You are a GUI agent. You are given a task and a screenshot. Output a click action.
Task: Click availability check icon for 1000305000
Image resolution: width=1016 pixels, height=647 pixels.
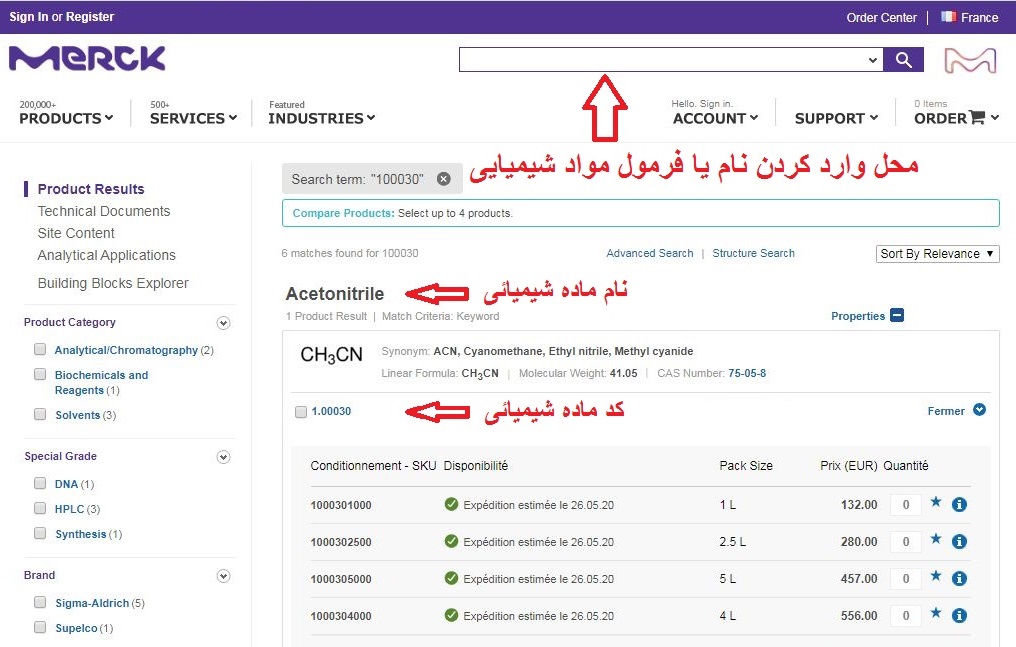452,578
